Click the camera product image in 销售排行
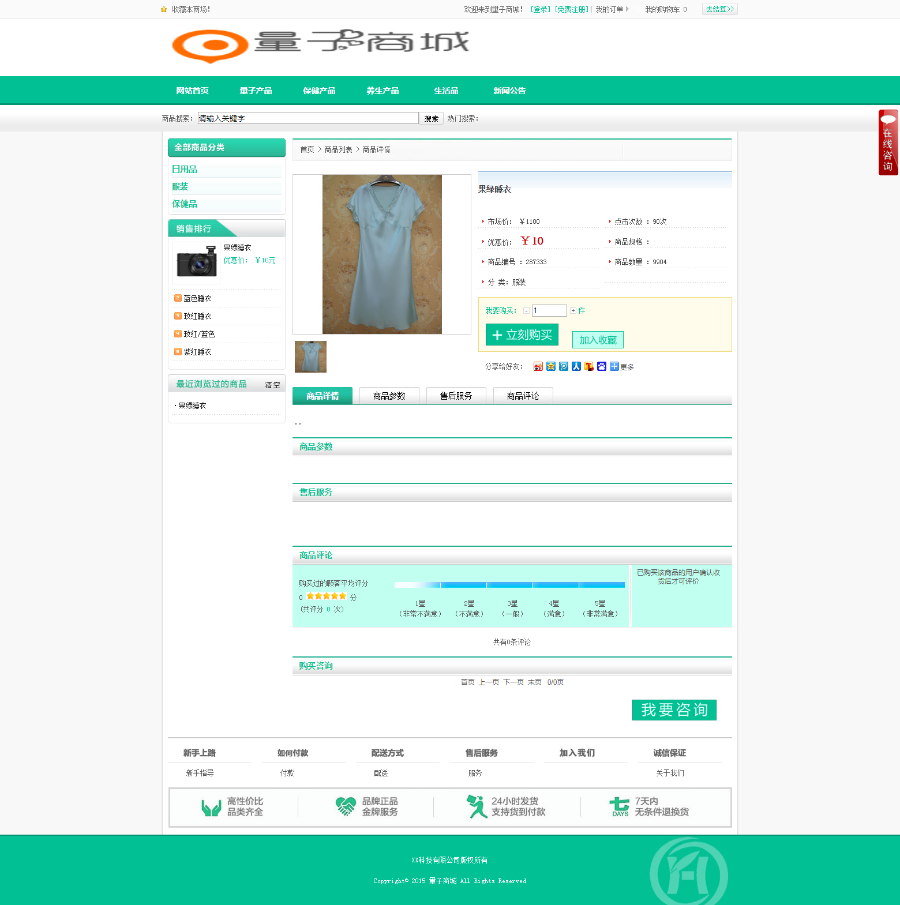The width and height of the screenshot is (900, 905). (x=197, y=261)
